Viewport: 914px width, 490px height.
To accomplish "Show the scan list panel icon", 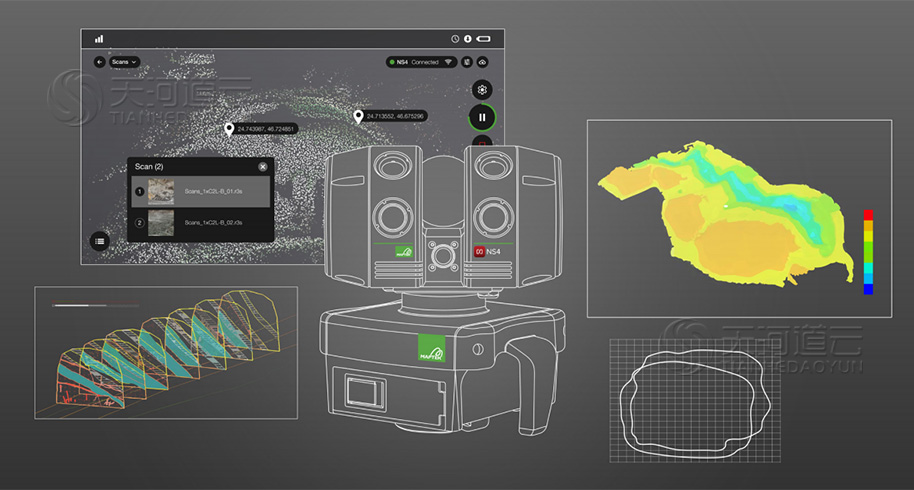I will pos(100,241).
